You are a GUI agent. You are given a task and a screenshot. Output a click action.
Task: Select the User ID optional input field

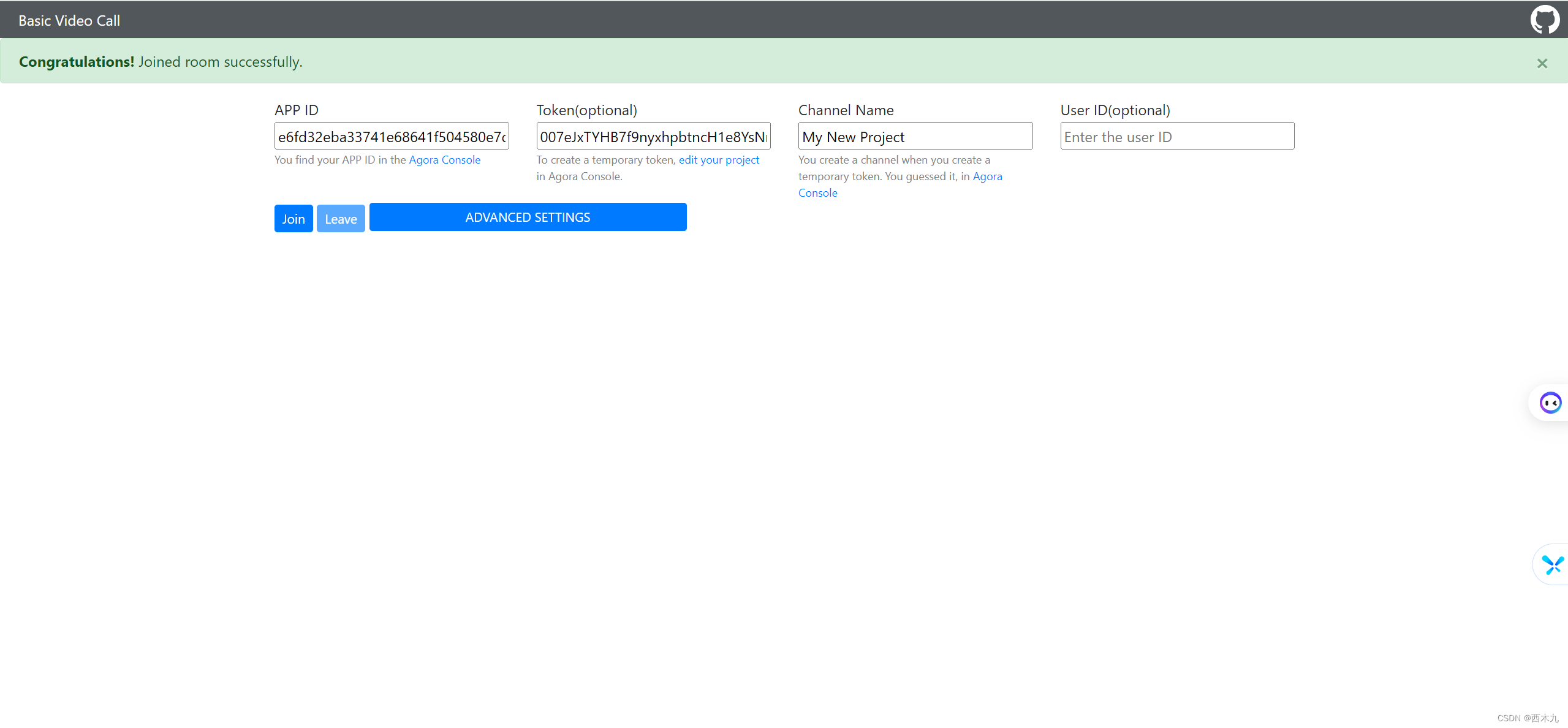[1177, 135]
